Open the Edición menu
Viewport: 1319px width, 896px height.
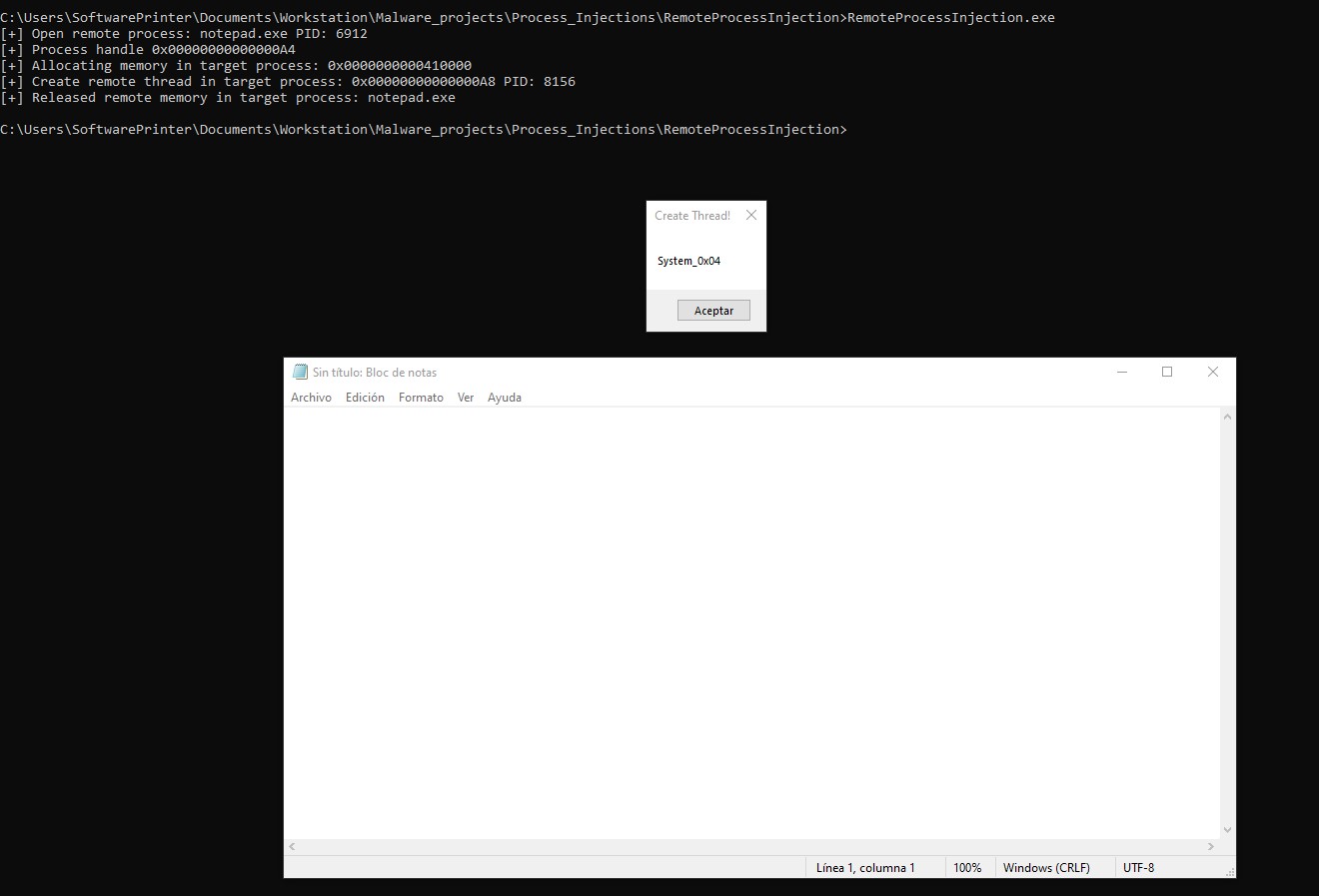[x=365, y=398]
